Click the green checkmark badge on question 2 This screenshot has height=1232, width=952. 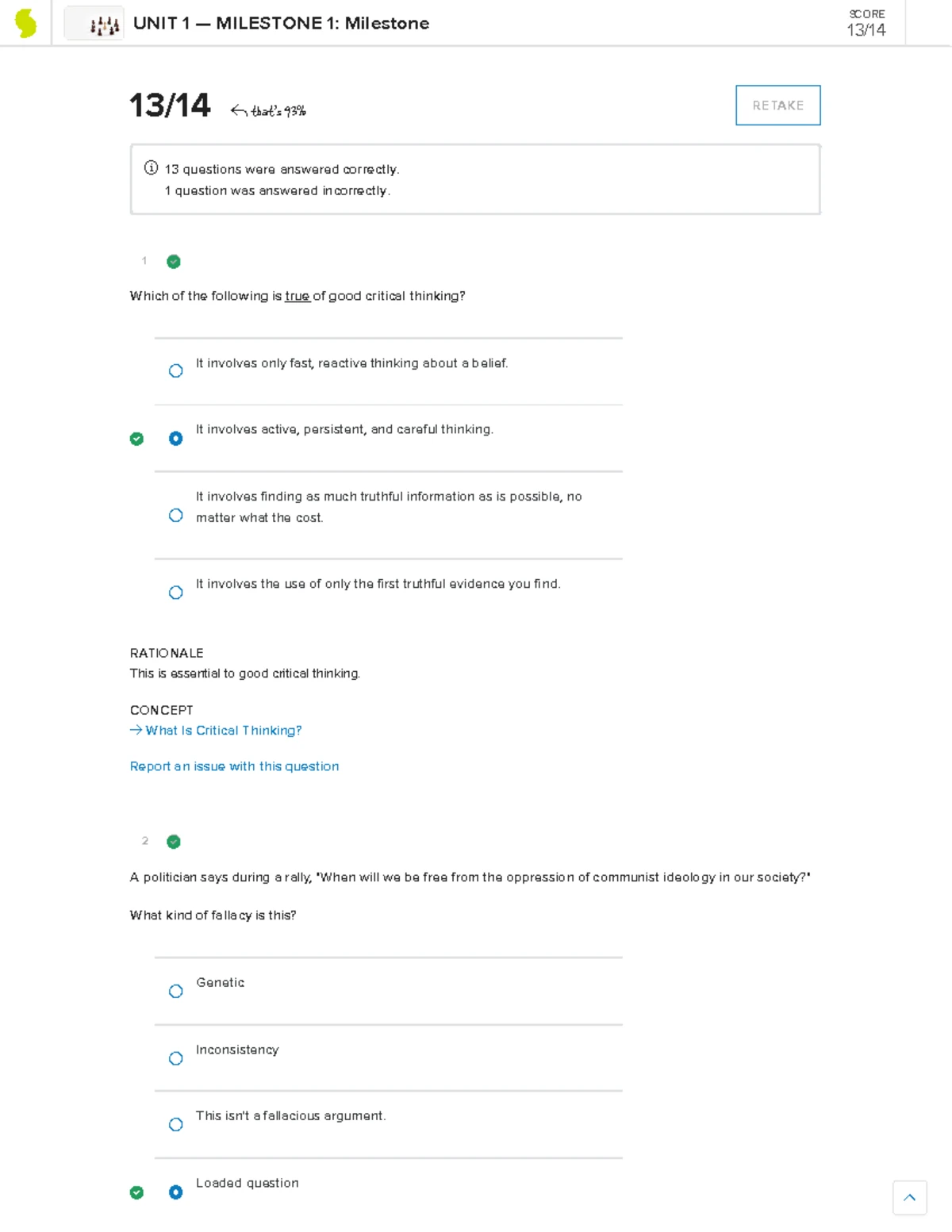[x=173, y=842]
